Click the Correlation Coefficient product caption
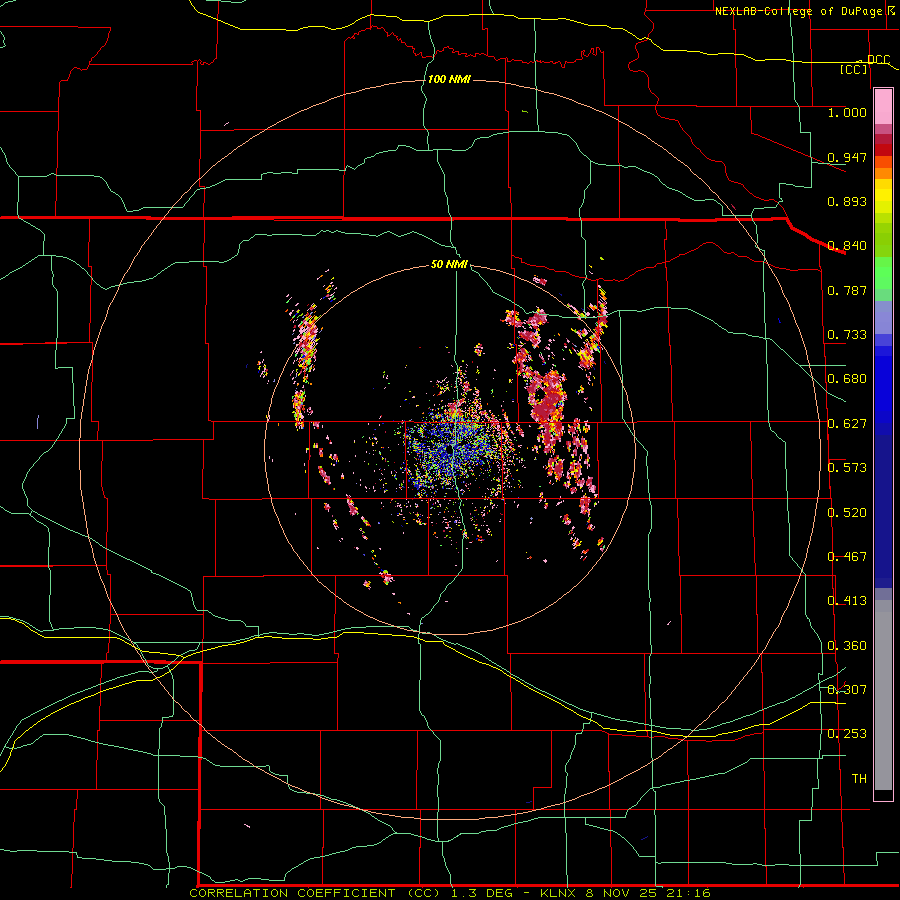This screenshot has width=900, height=900. 449,893
